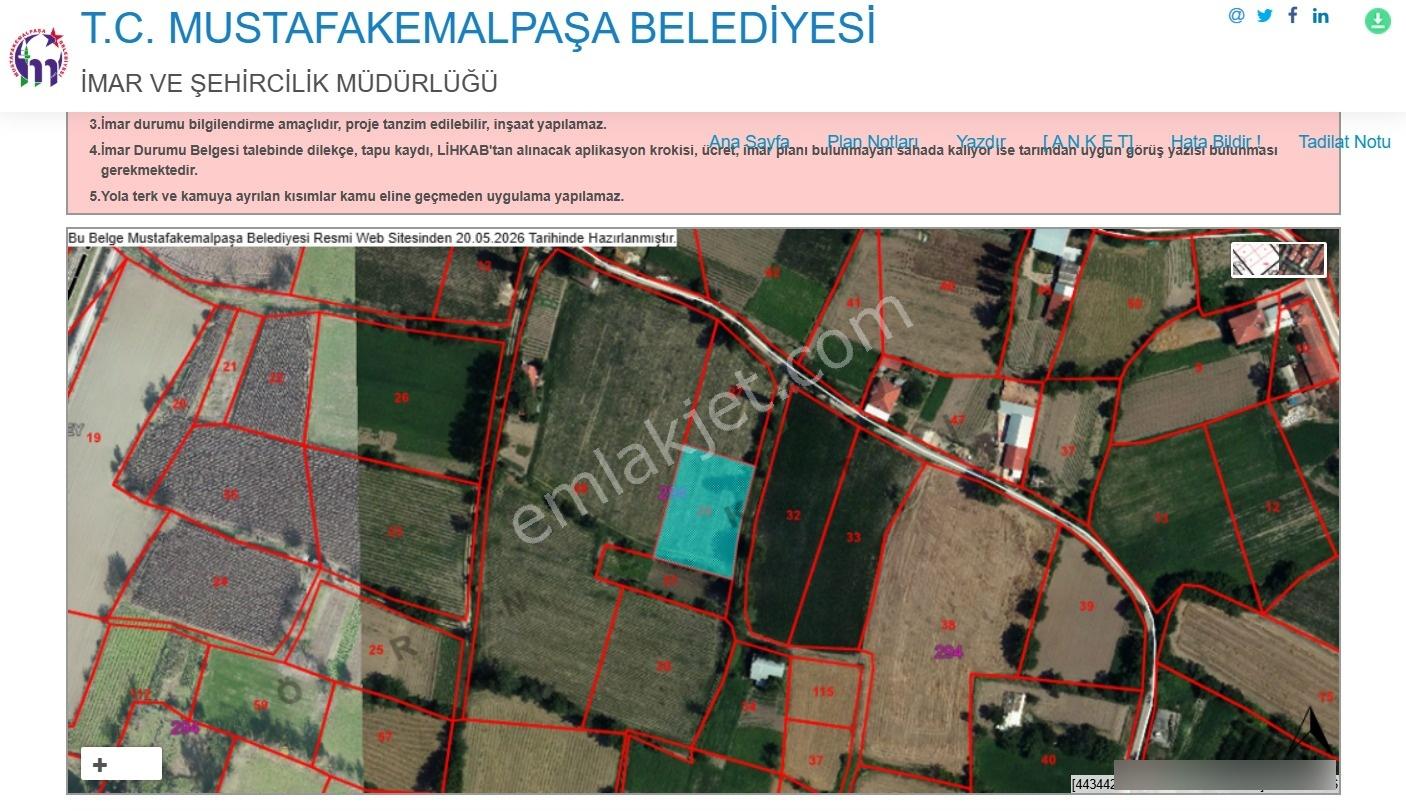Choose Yazdır to print
The image size is (1406, 811).
(981, 142)
